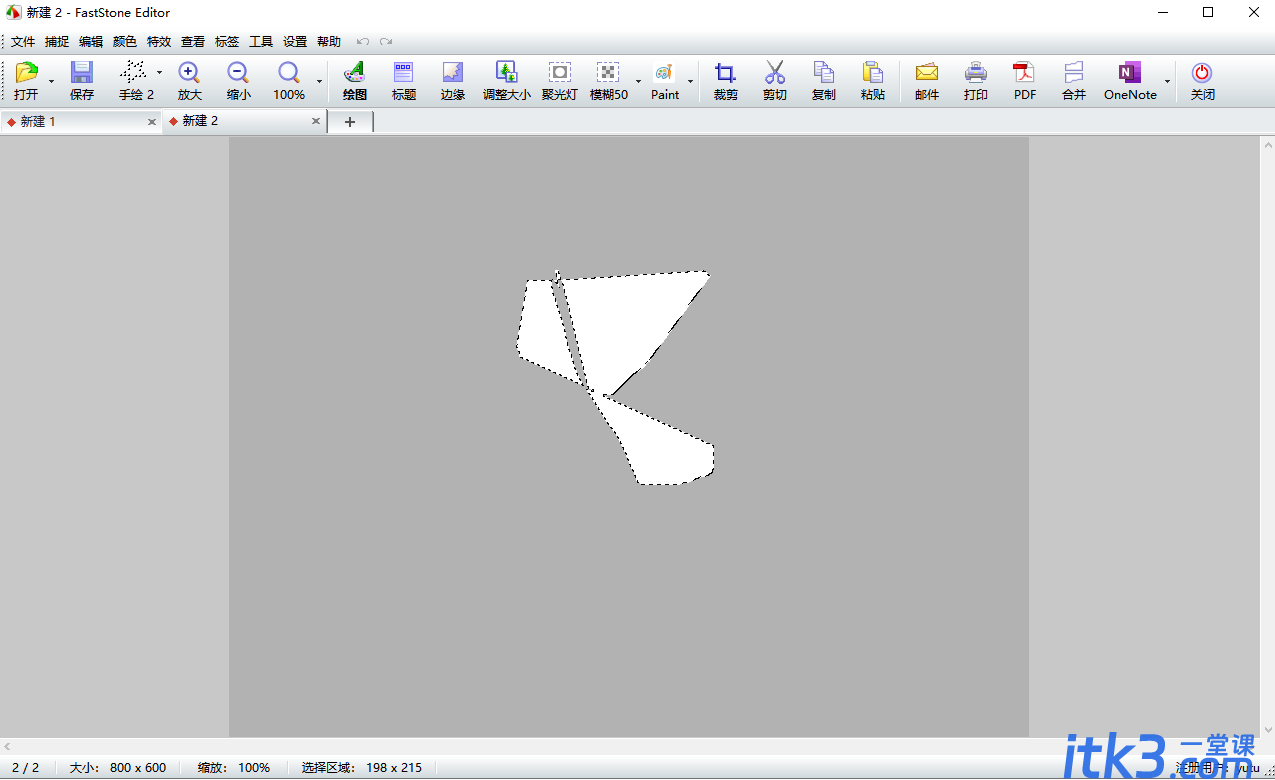Open the 文件 menu
This screenshot has width=1275, height=780.
click(23, 42)
